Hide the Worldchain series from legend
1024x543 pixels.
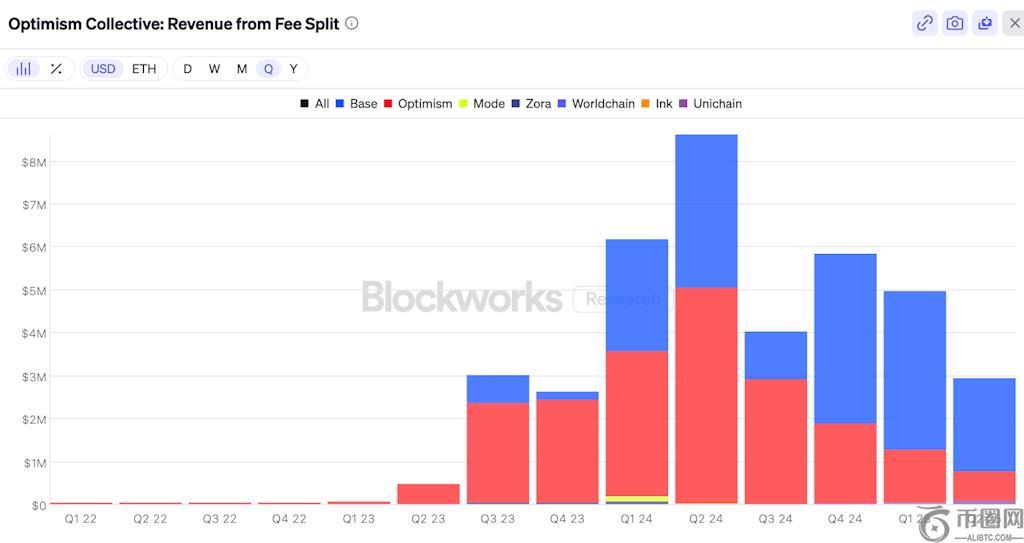pyautogui.click(x=595, y=104)
